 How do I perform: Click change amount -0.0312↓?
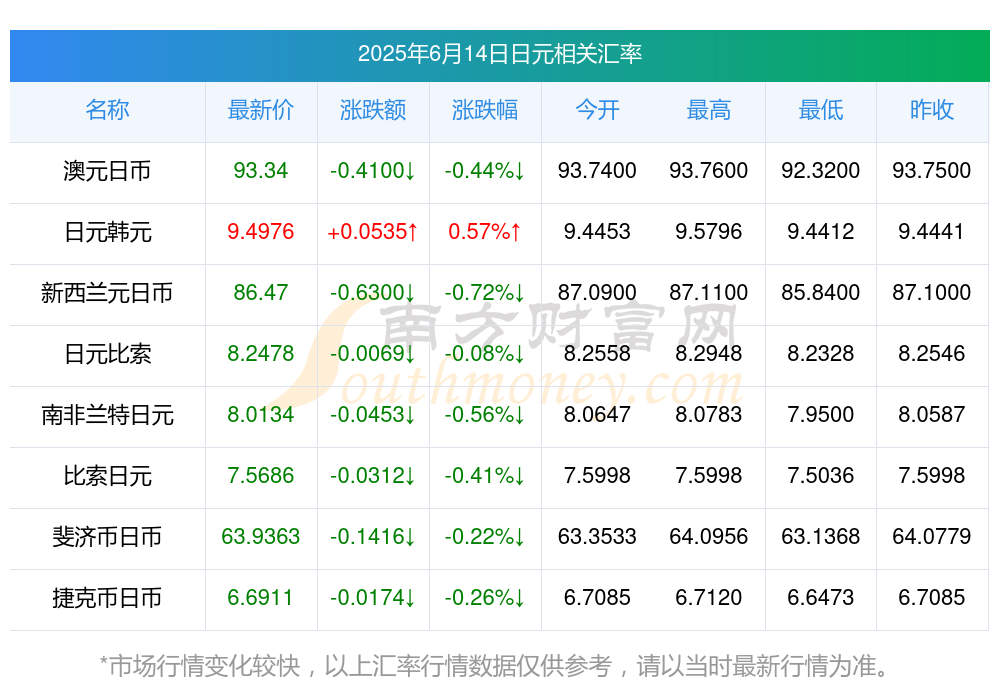point(373,475)
